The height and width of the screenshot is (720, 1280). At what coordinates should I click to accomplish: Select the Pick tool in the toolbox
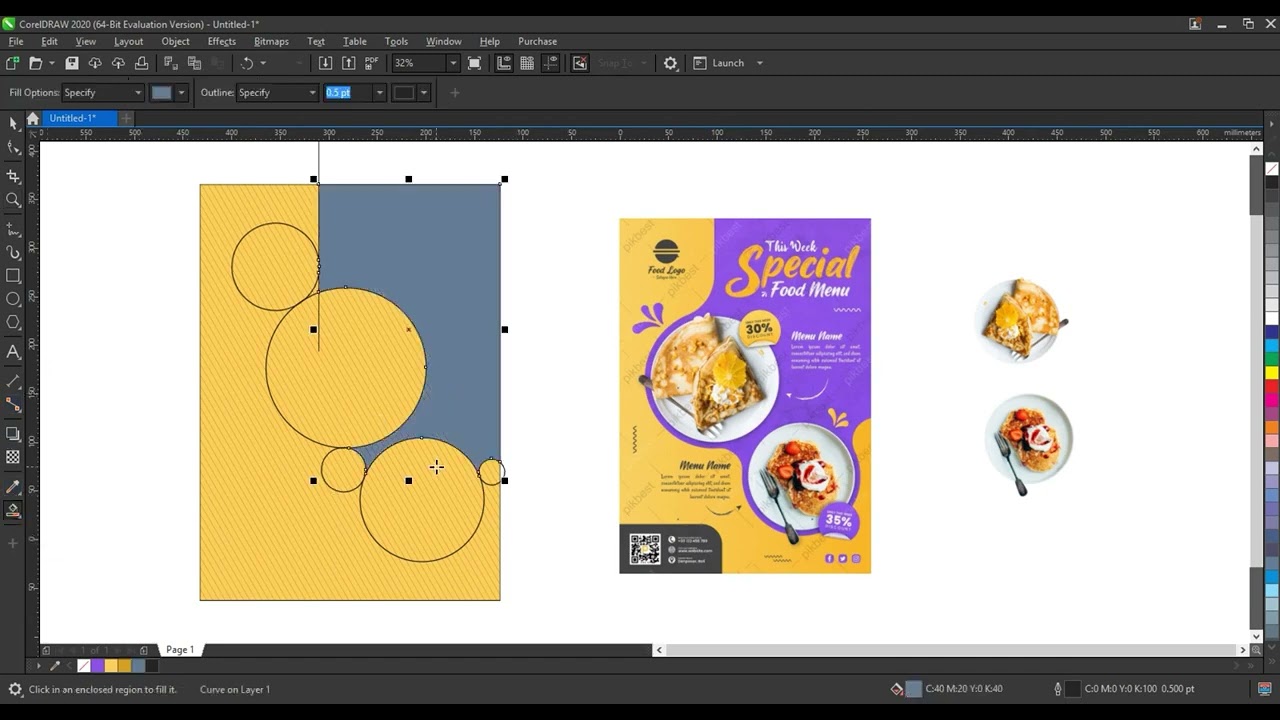13,122
